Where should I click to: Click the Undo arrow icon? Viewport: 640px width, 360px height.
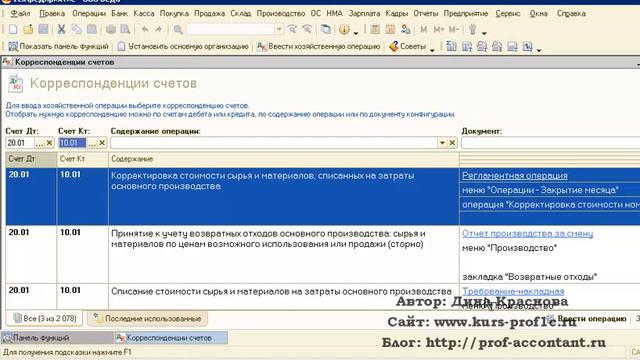144,29
